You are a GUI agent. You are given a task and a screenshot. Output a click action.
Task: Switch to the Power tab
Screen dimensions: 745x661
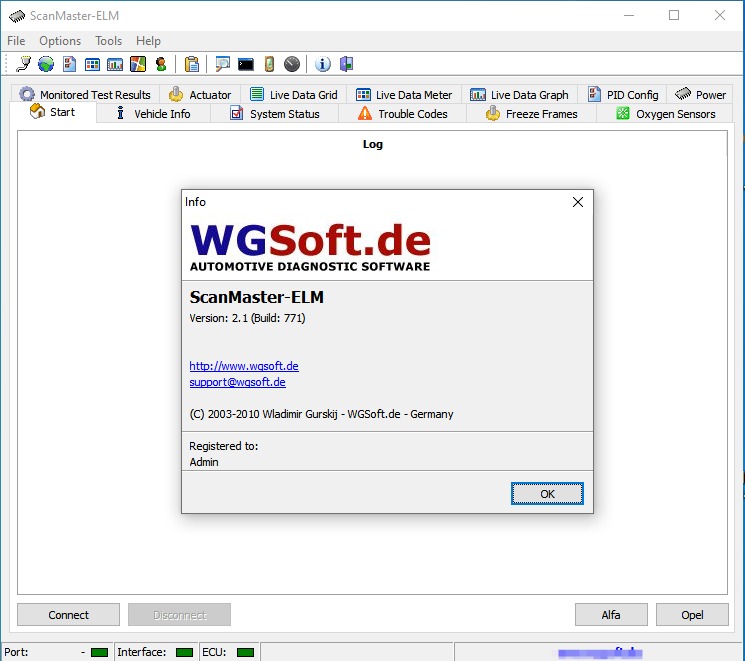[700, 95]
